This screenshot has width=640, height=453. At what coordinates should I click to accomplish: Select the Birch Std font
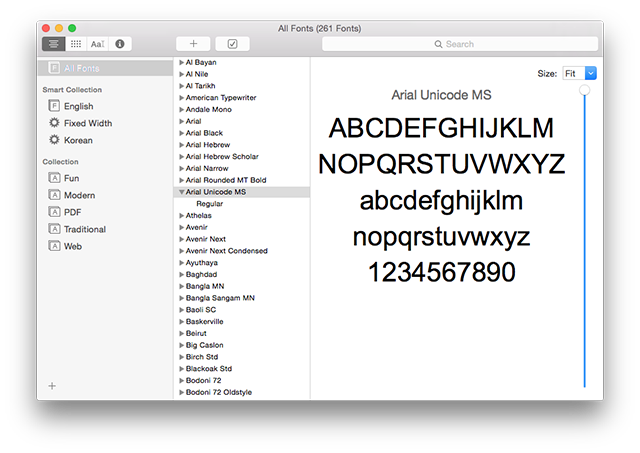242,357
